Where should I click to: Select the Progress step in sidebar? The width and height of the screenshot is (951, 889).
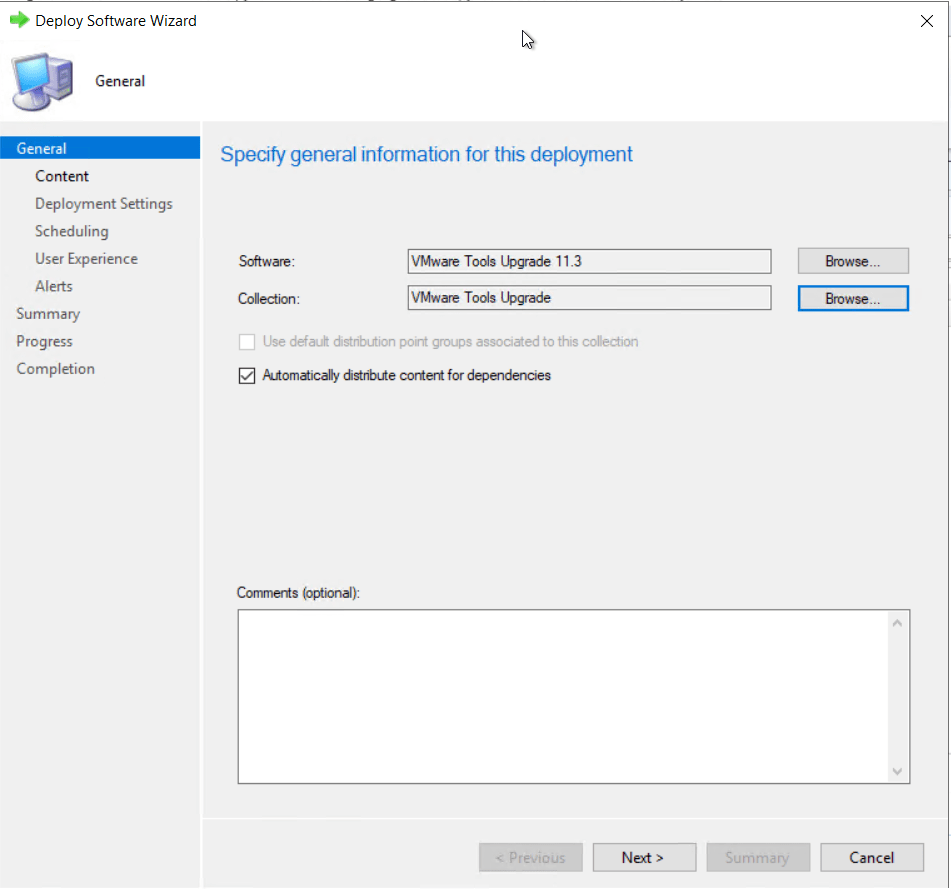(44, 342)
